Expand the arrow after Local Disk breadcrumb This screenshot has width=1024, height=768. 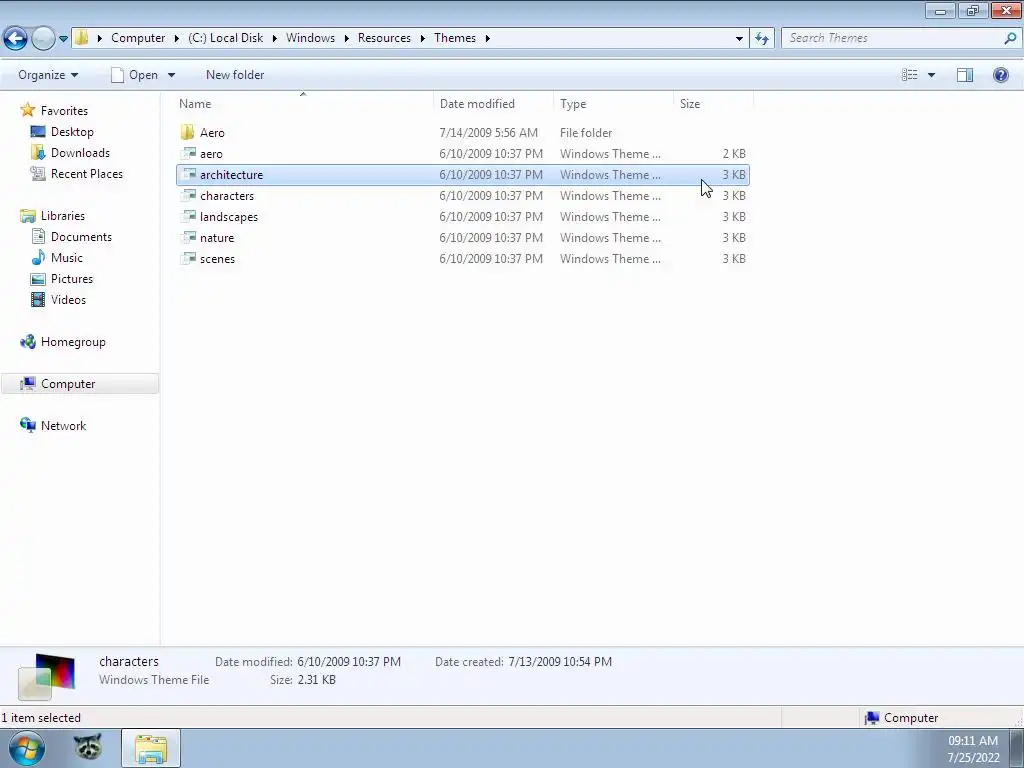(274, 39)
